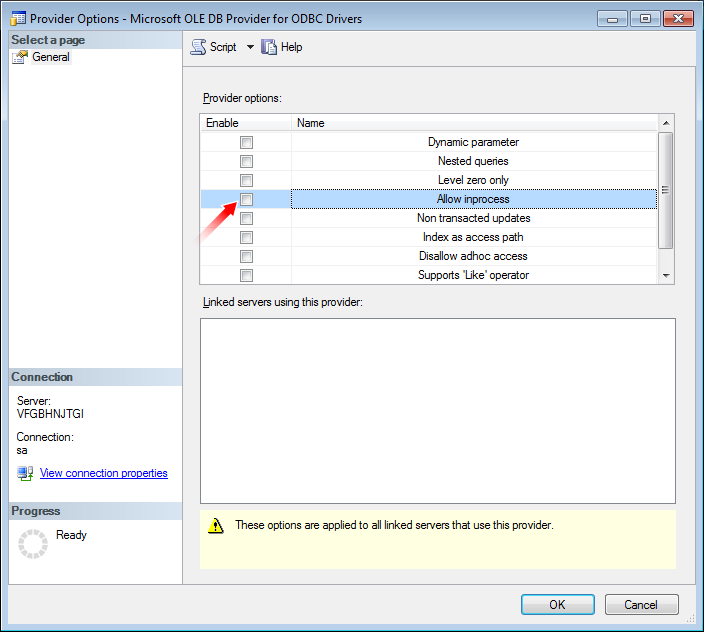Select the General page icon
704x632 pixels.
[x=20, y=57]
